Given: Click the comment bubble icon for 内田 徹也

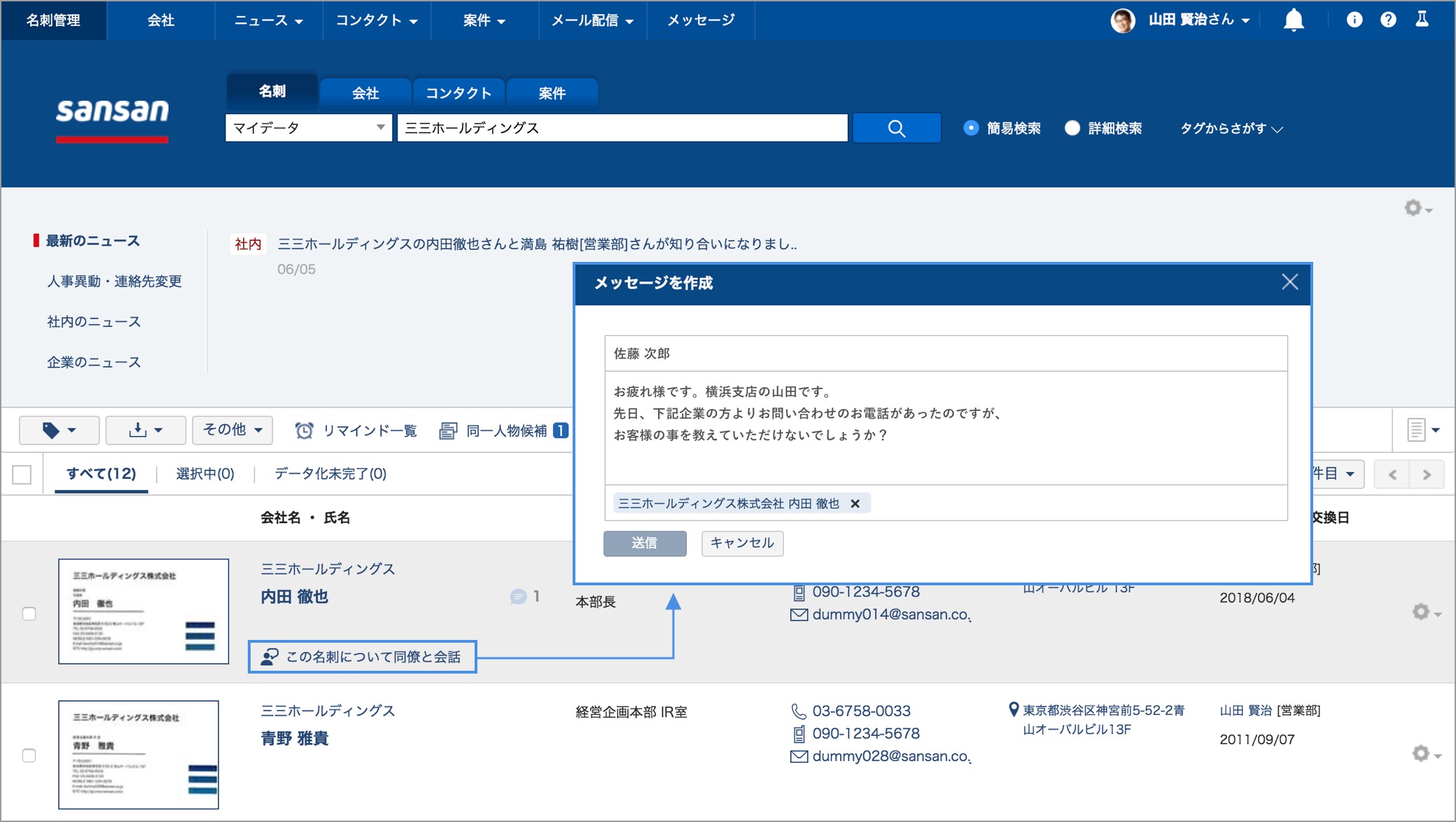Looking at the screenshot, I should coord(518,597).
